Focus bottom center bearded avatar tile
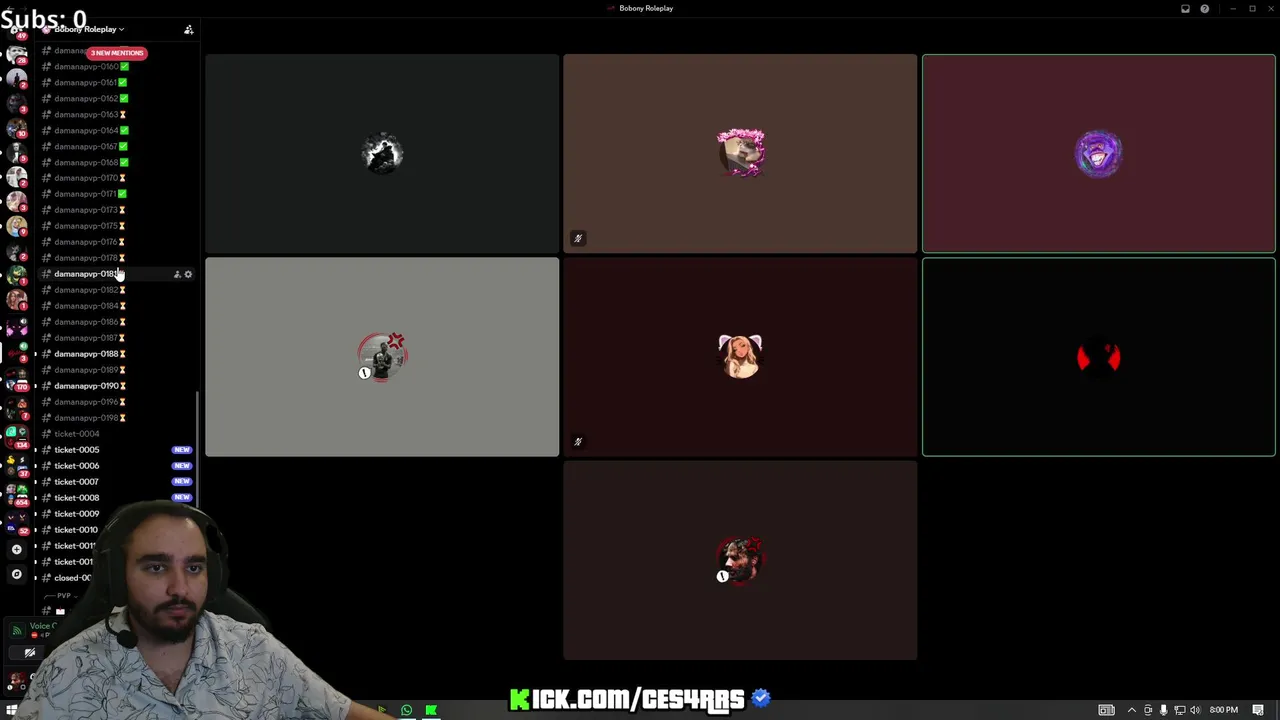 click(x=740, y=560)
